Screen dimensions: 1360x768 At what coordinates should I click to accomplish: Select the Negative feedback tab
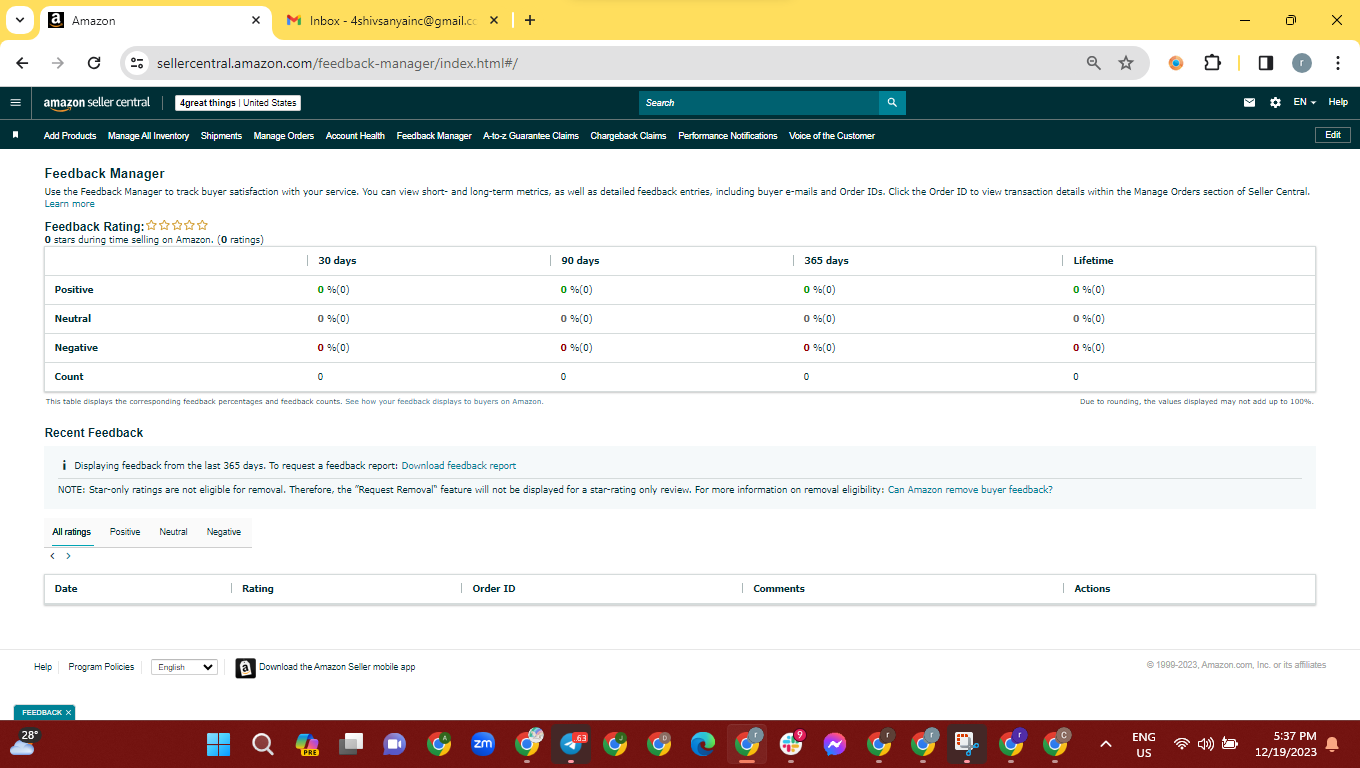click(x=224, y=532)
